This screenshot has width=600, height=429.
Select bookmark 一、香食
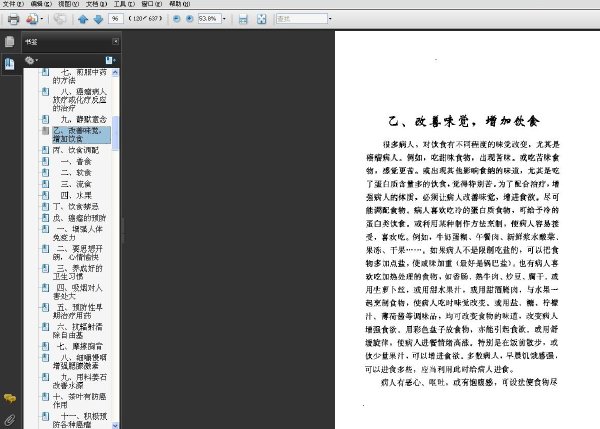[76, 161]
